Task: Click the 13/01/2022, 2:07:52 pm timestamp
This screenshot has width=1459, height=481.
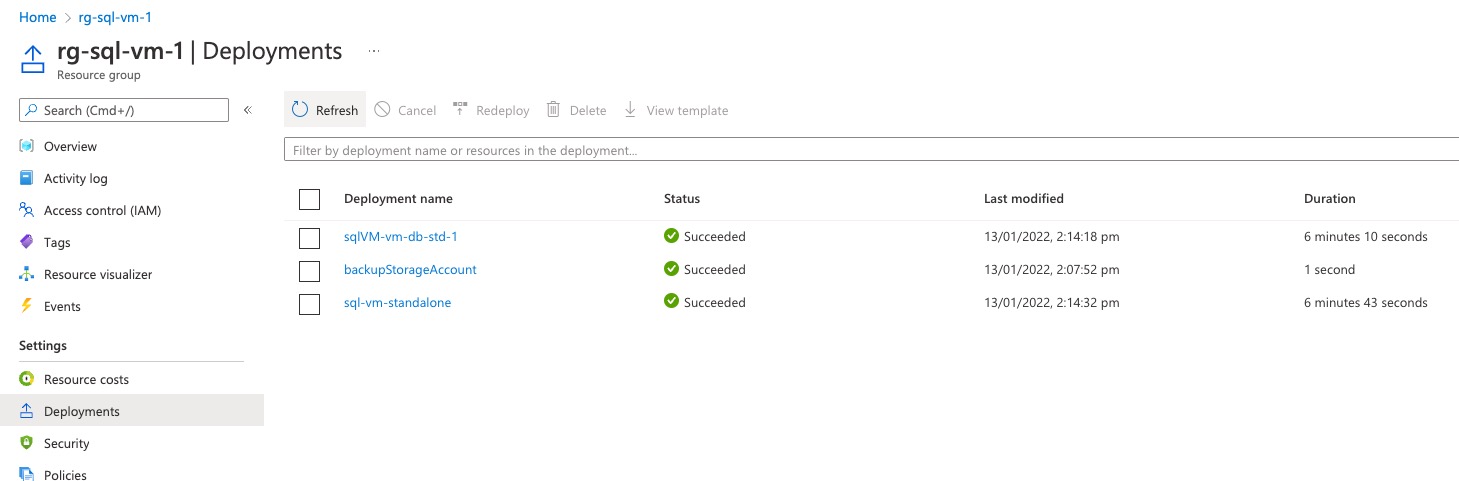Action: pyautogui.click(x=1052, y=269)
